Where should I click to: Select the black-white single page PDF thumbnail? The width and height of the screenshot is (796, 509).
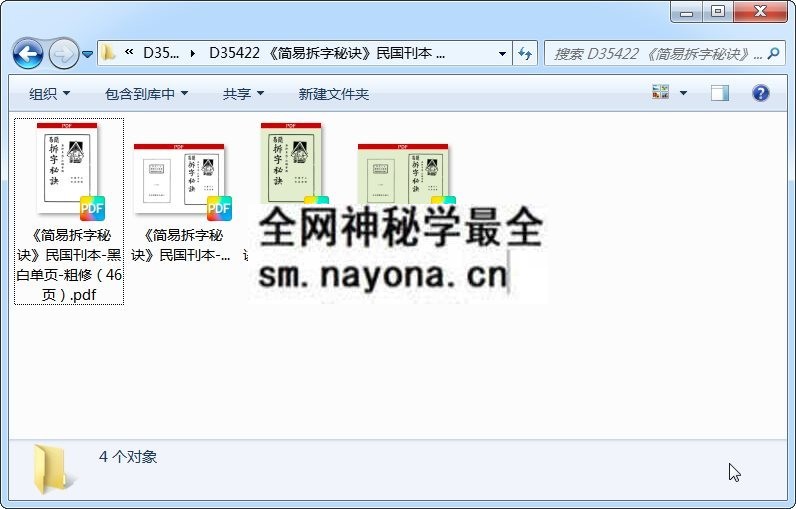click(70, 171)
